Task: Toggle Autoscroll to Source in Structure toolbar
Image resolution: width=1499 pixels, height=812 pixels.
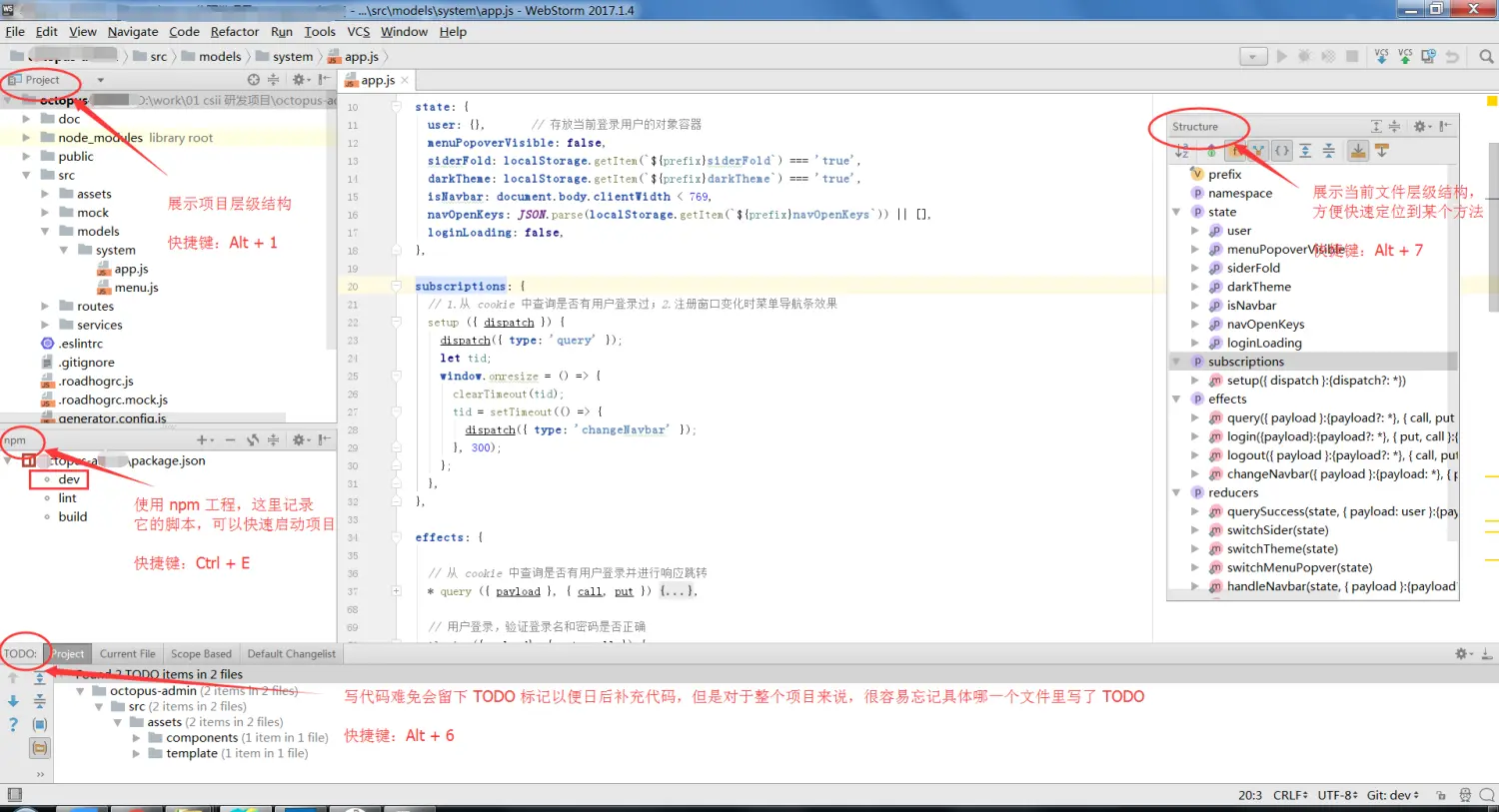Action: click(x=1357, y=151)
